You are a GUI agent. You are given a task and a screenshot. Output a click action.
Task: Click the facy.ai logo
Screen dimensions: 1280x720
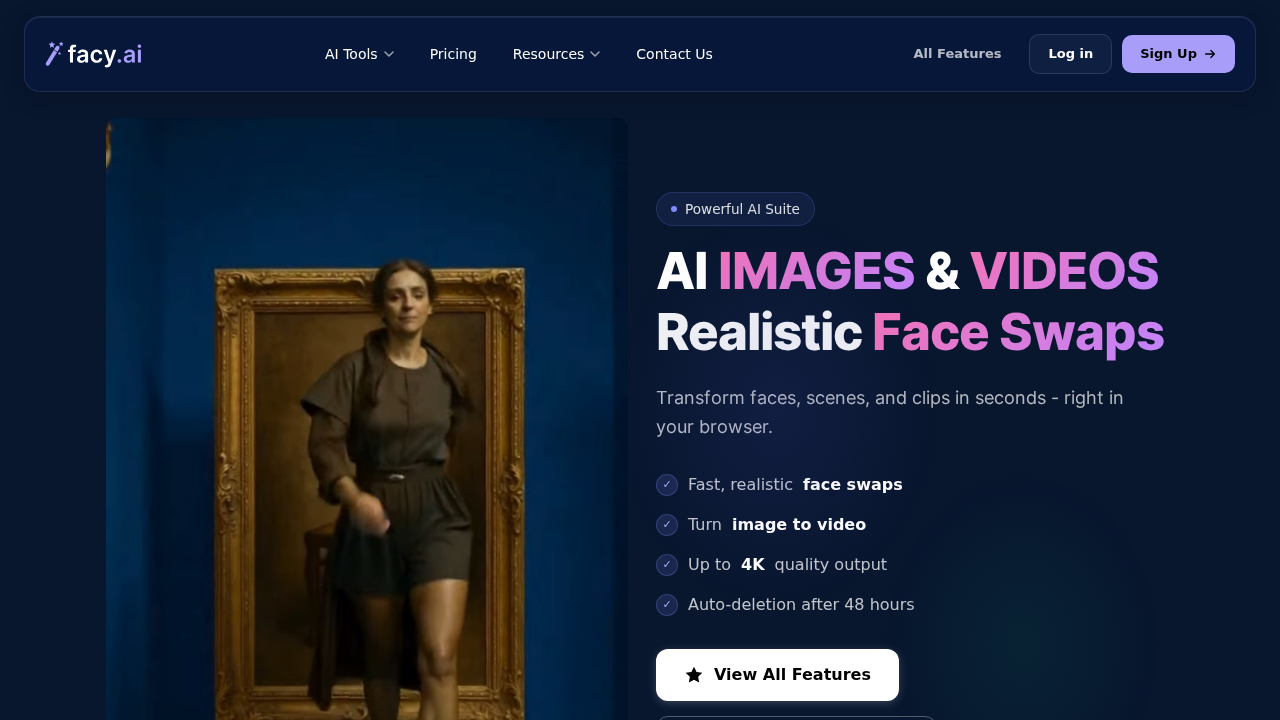pos(94,54)
